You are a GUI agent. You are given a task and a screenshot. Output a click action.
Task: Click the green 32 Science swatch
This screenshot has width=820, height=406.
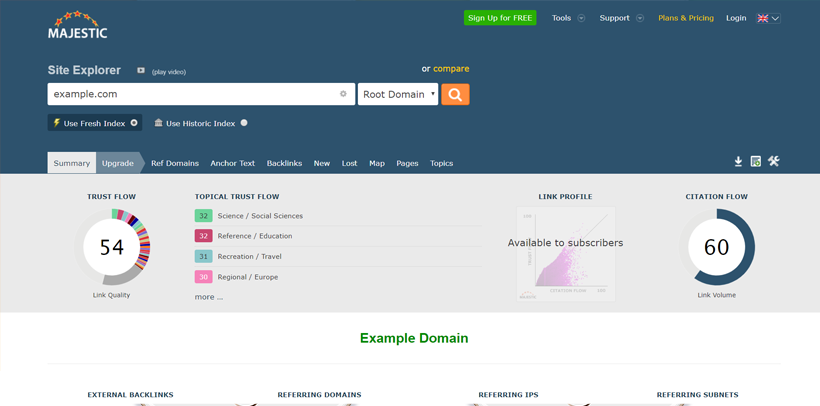click(x=203, y=216)
